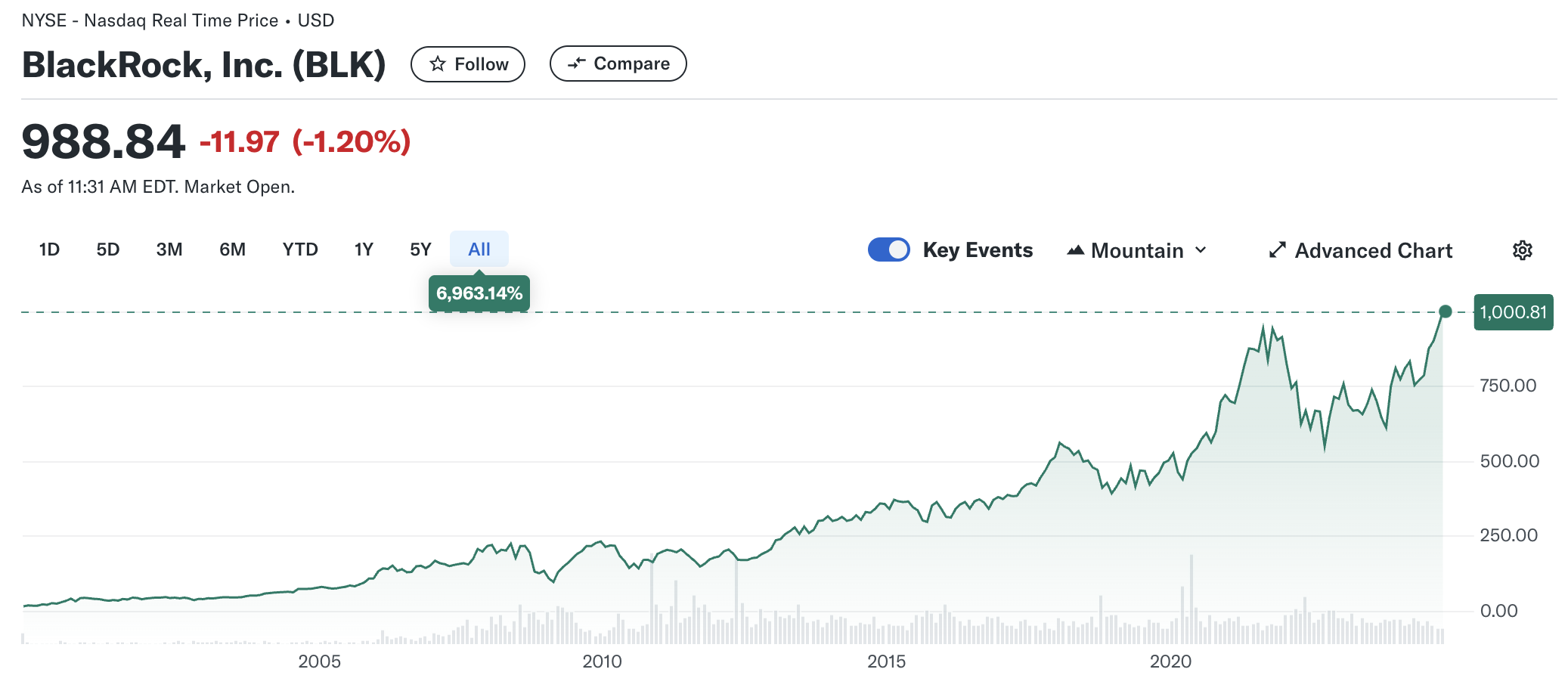Select the All time range tab
This screenshot has width=1568, height=691.
coord(479,249)
